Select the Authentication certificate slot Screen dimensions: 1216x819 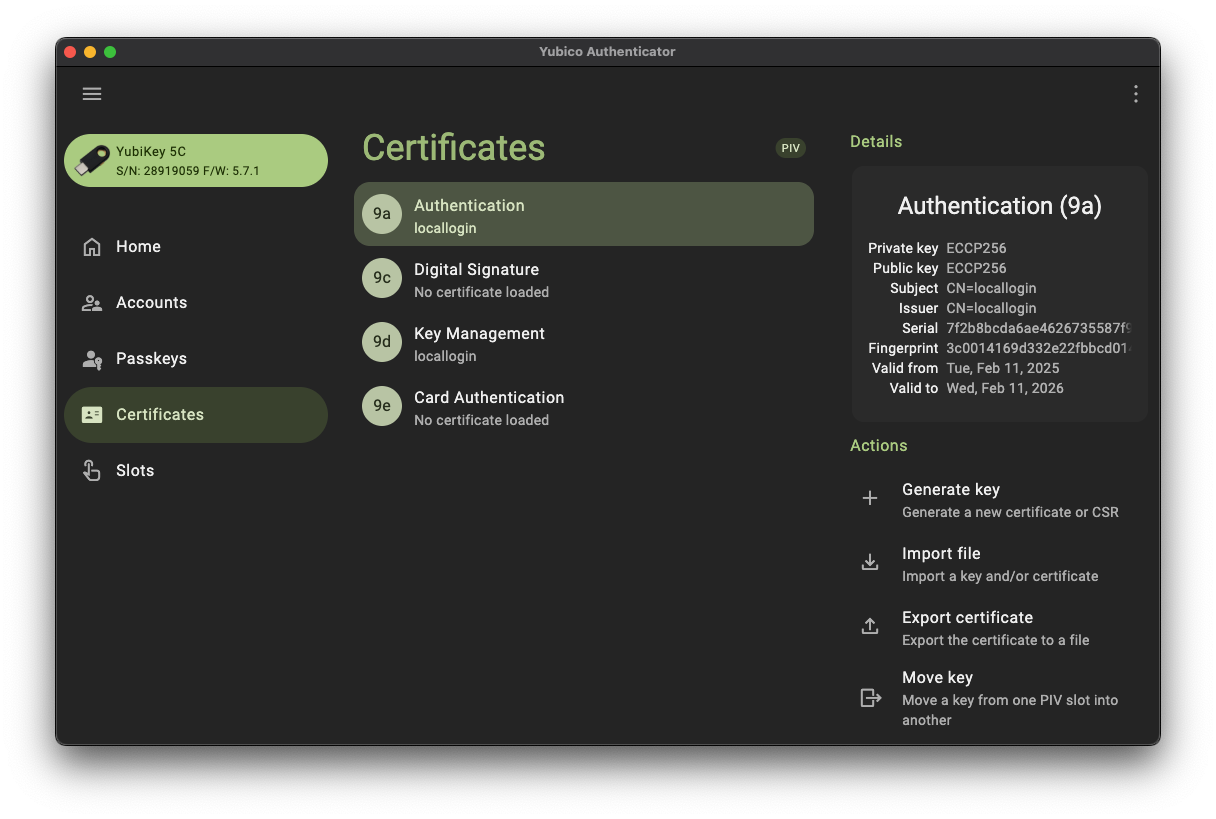[x=584, y=214]
